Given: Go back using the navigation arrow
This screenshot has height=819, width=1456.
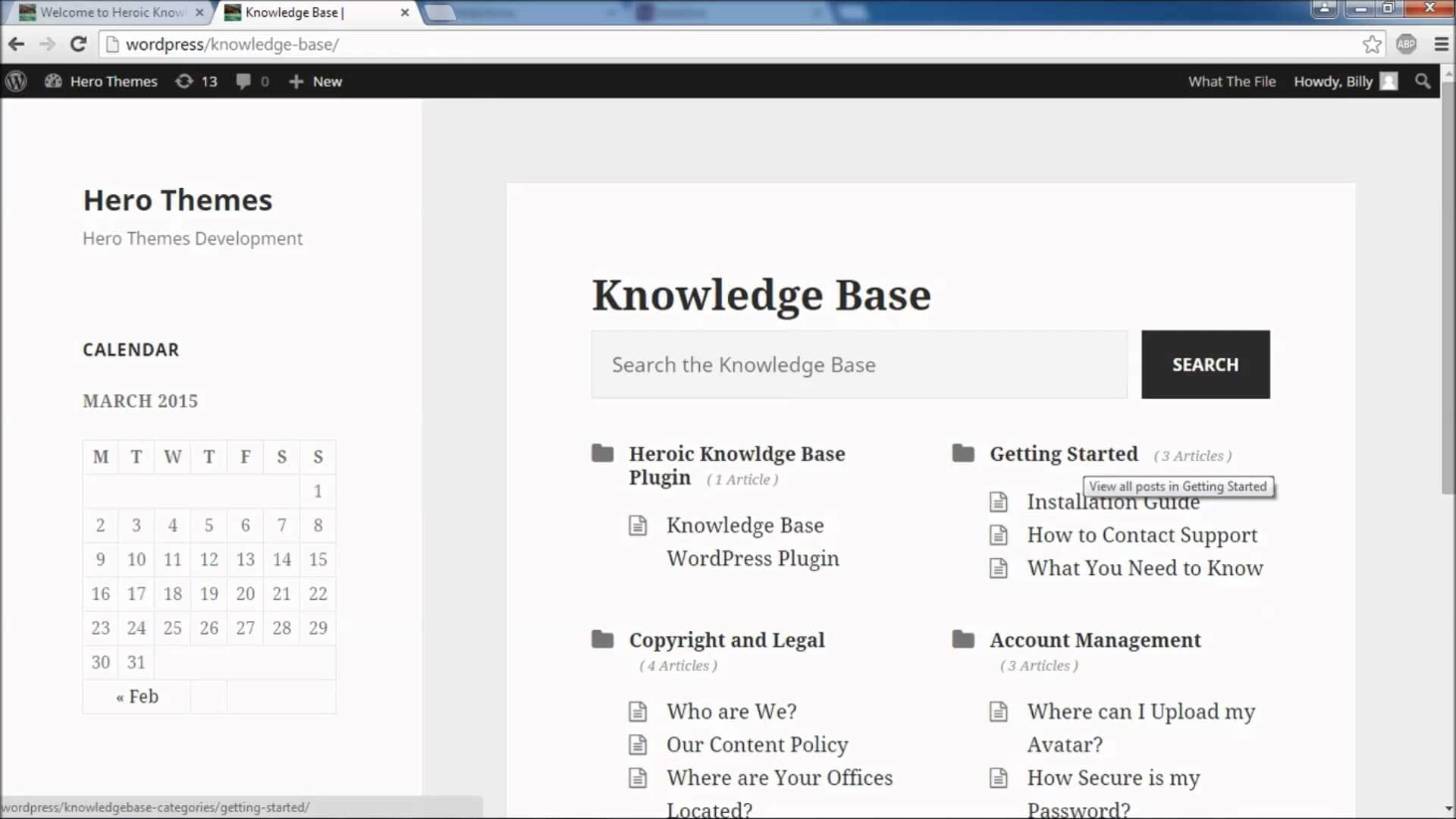Looking at the screenshot, I should (16, 44).
